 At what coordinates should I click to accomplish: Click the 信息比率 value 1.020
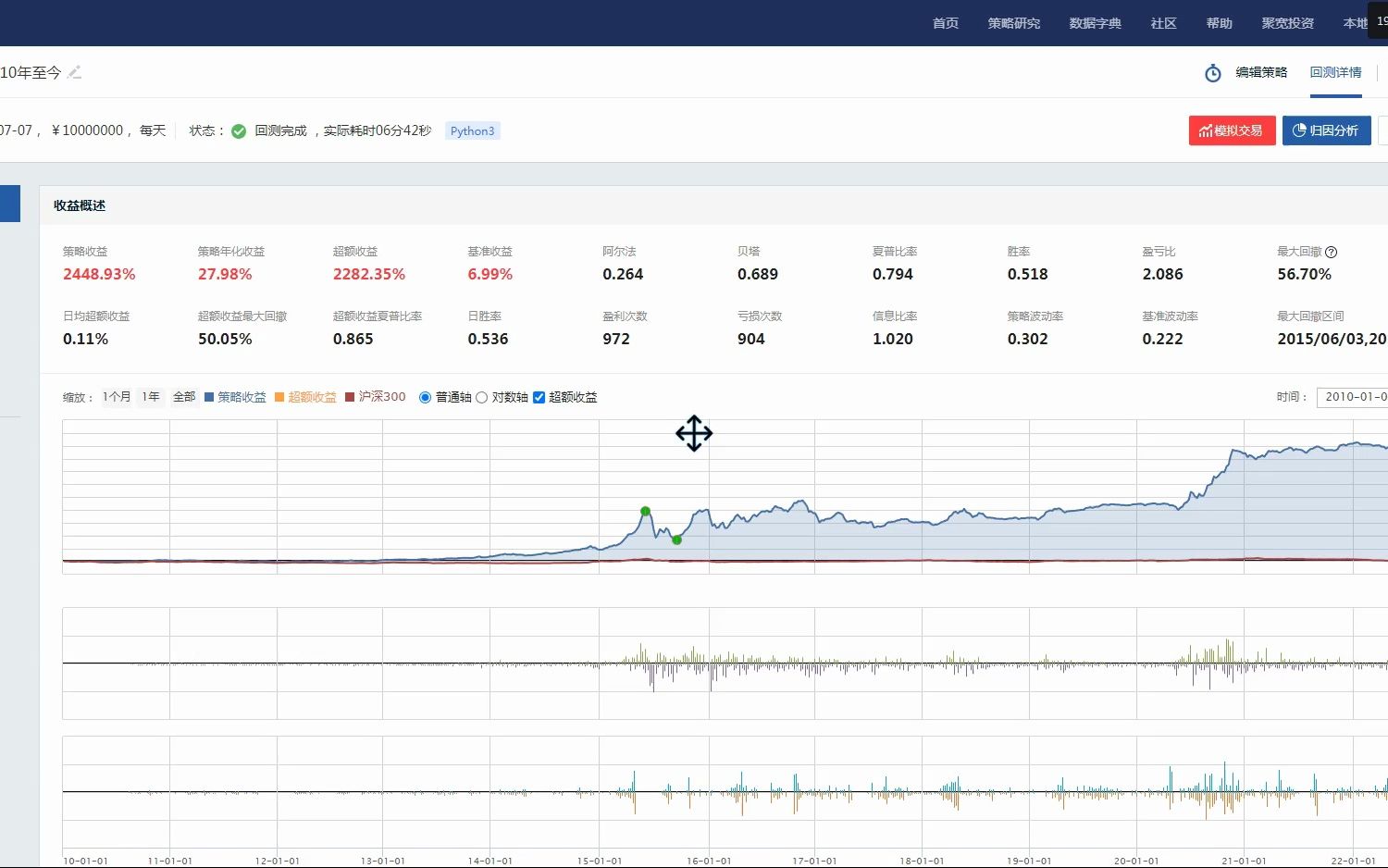click(x=893, y=340)
